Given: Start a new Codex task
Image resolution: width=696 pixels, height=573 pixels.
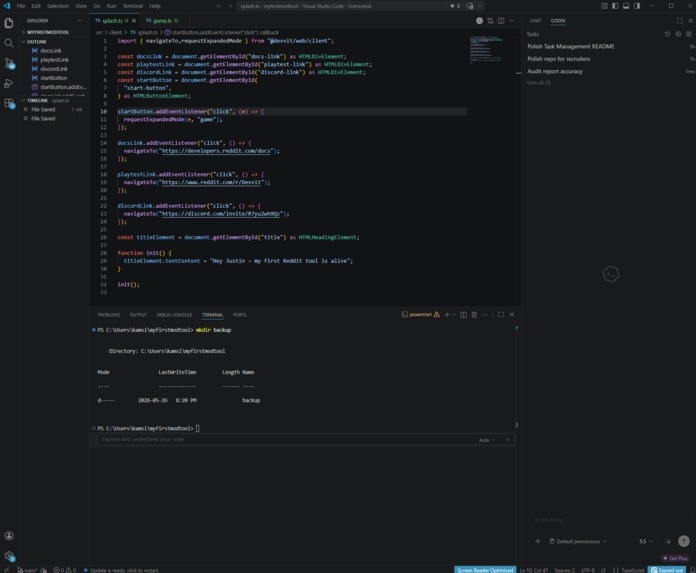Looking at the screenshot, I should (689, 34).
